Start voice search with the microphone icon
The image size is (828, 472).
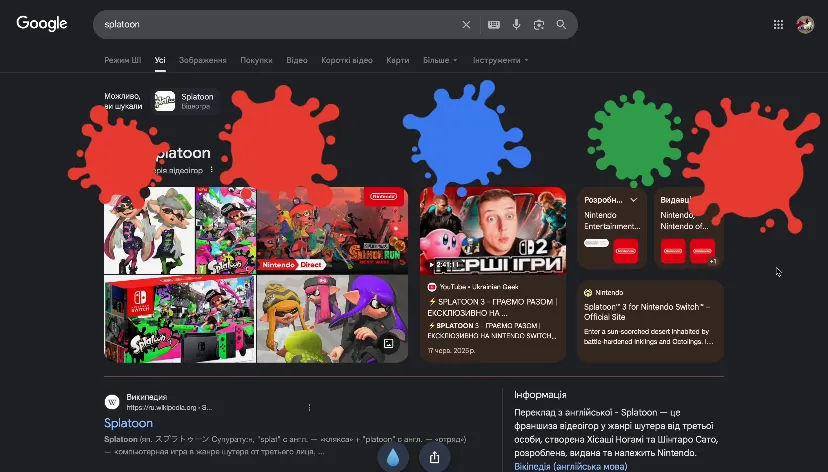[x=516, y=24]
